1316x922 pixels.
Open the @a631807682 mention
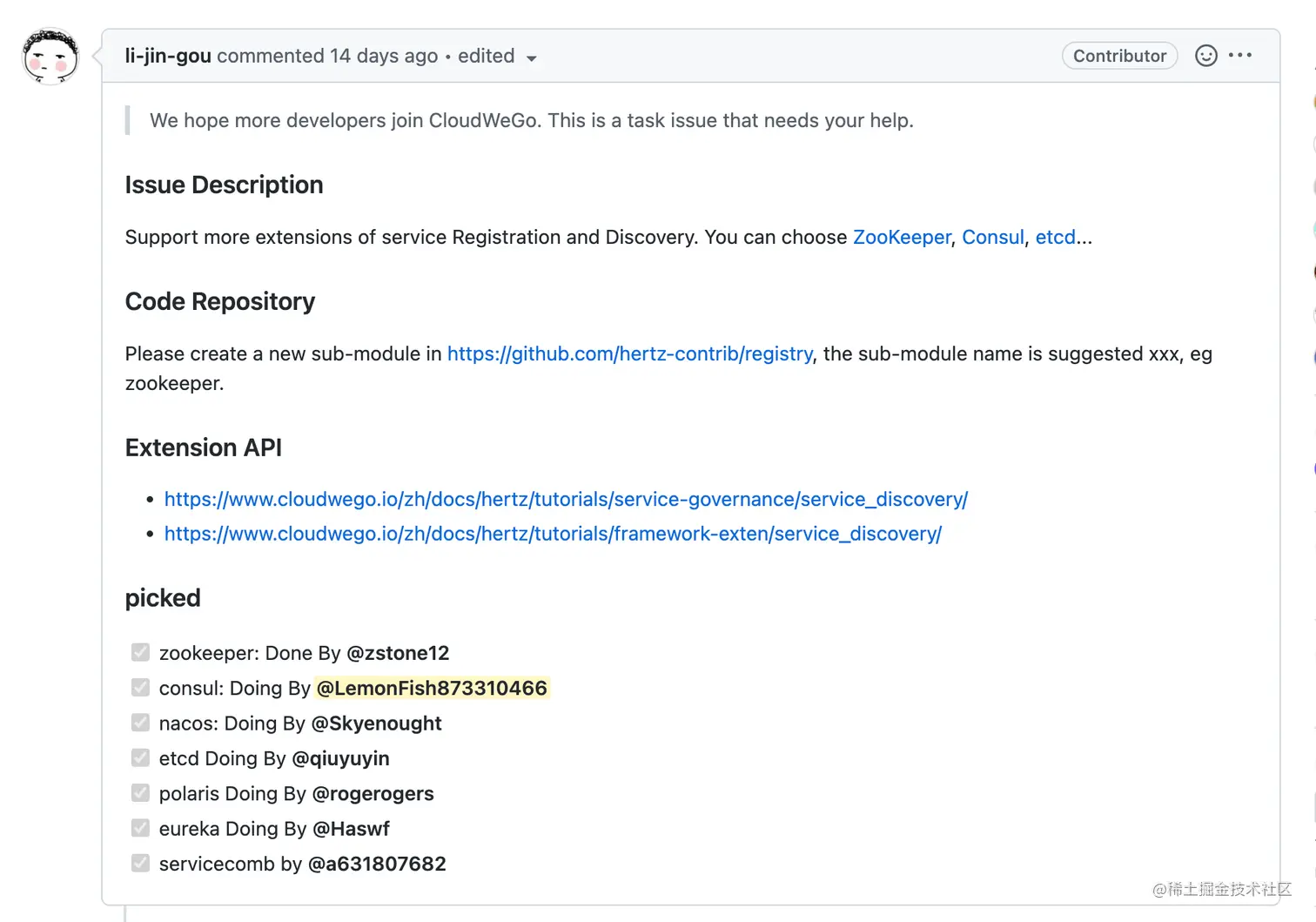click(x=377, y=864)
